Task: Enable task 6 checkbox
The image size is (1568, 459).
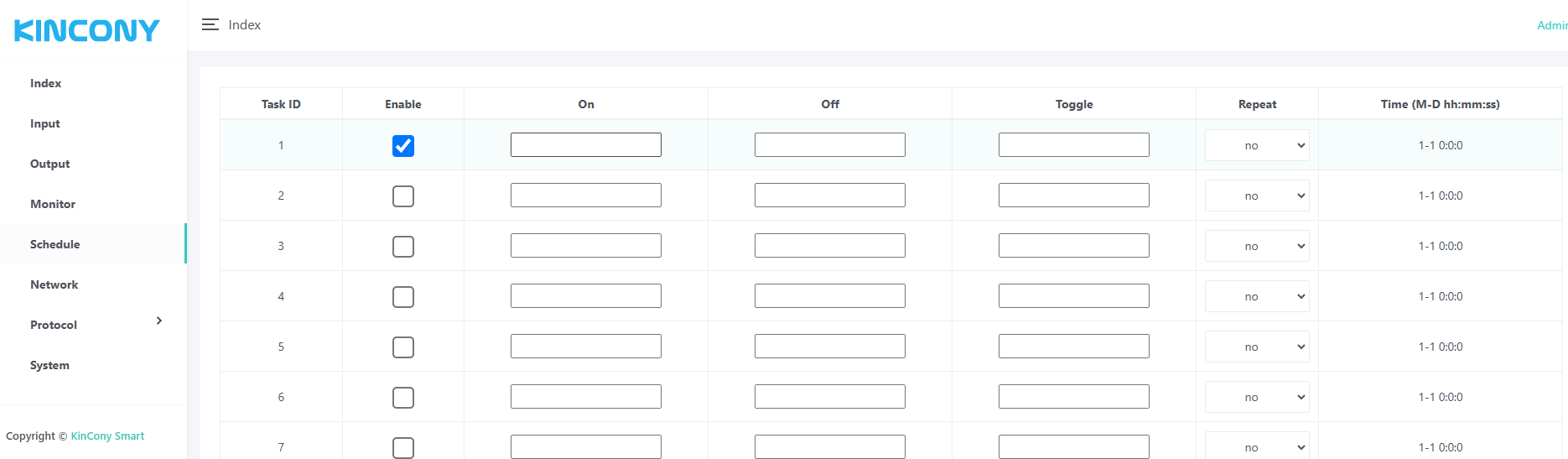Action: point(403,398)
